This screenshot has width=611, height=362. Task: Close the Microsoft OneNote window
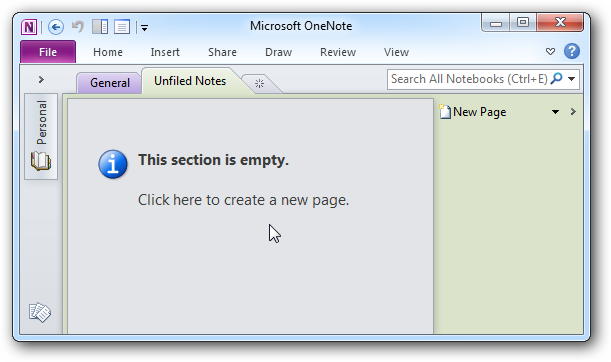560,22
